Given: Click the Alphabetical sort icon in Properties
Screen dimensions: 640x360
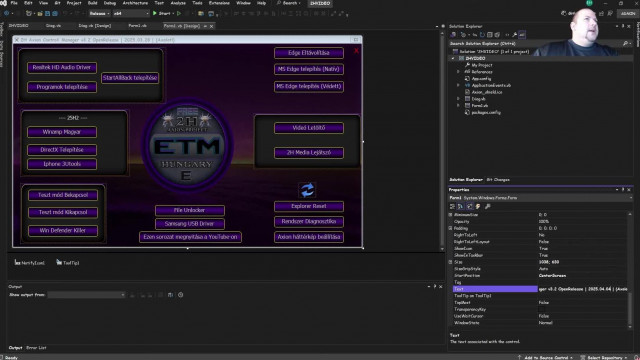Looking at the screenshot, I should tap(460, 207).
